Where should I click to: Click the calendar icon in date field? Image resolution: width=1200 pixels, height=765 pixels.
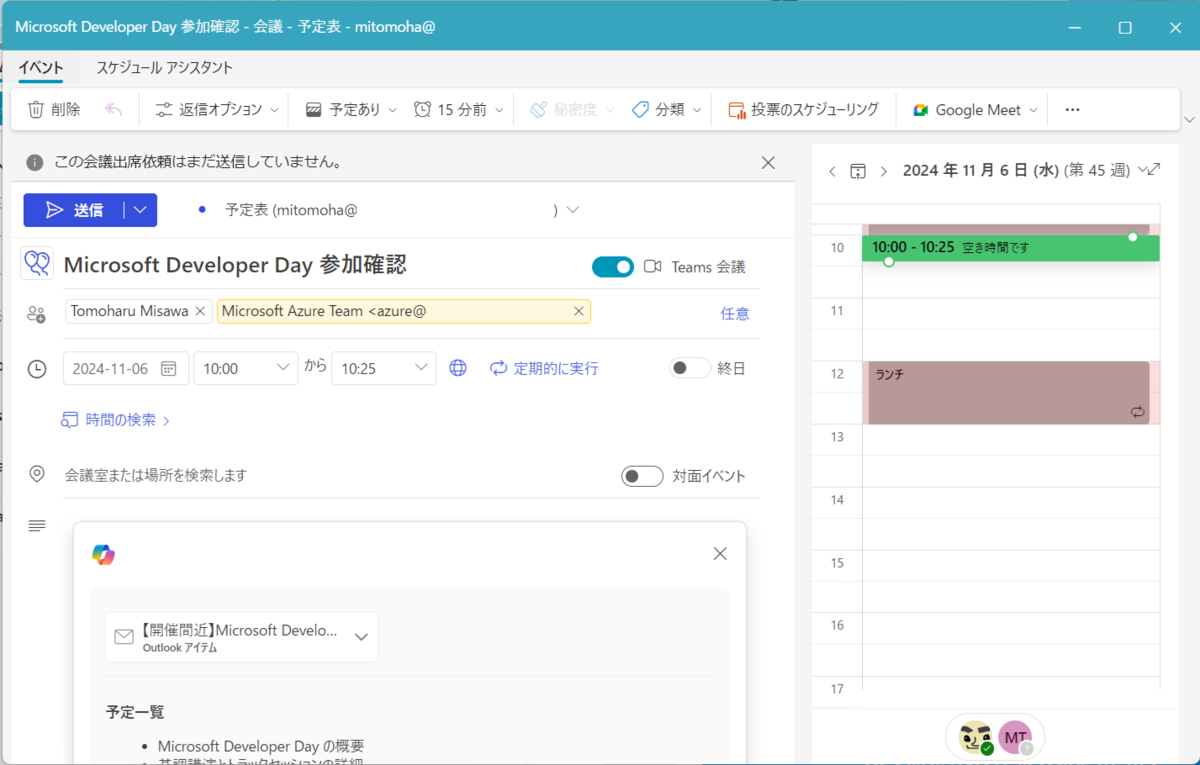tap(169, 368)
